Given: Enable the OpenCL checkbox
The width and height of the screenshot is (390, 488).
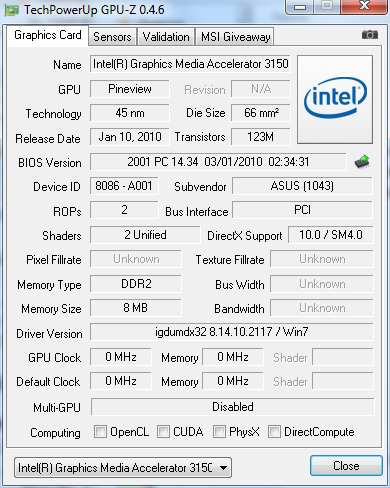Looking at the screenshot, I should click(x=100, y=432).
